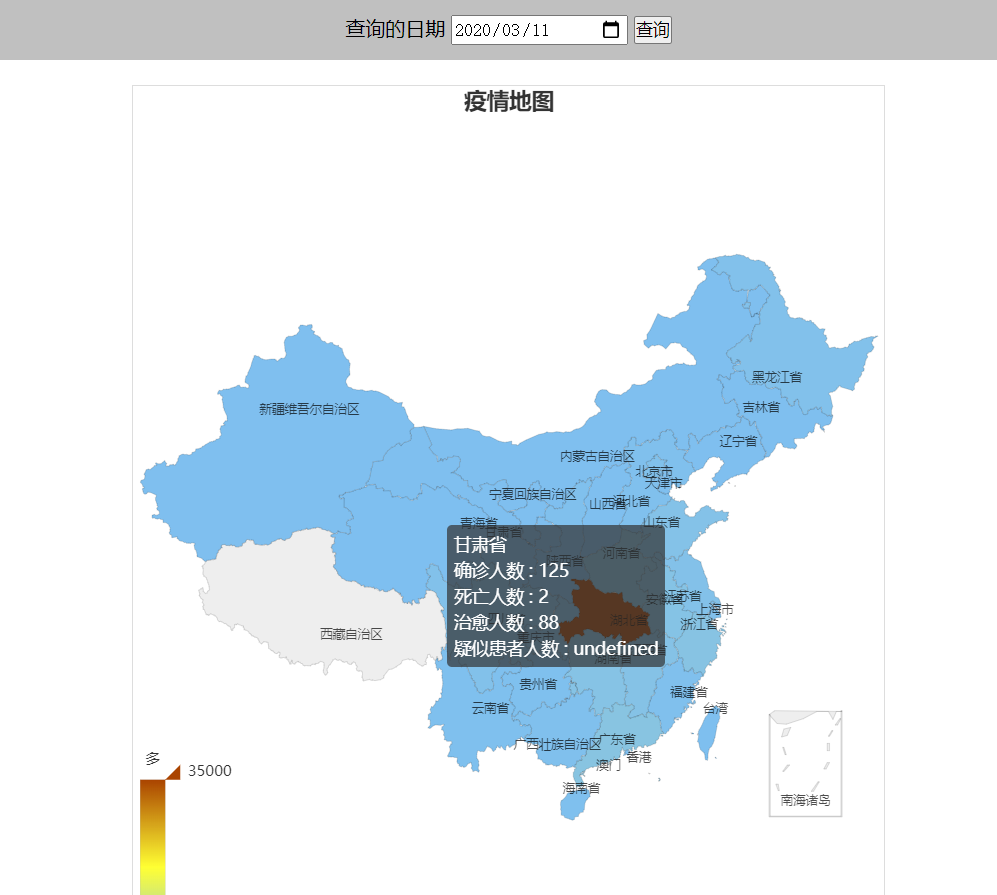Click the 广东省 label

618,739
